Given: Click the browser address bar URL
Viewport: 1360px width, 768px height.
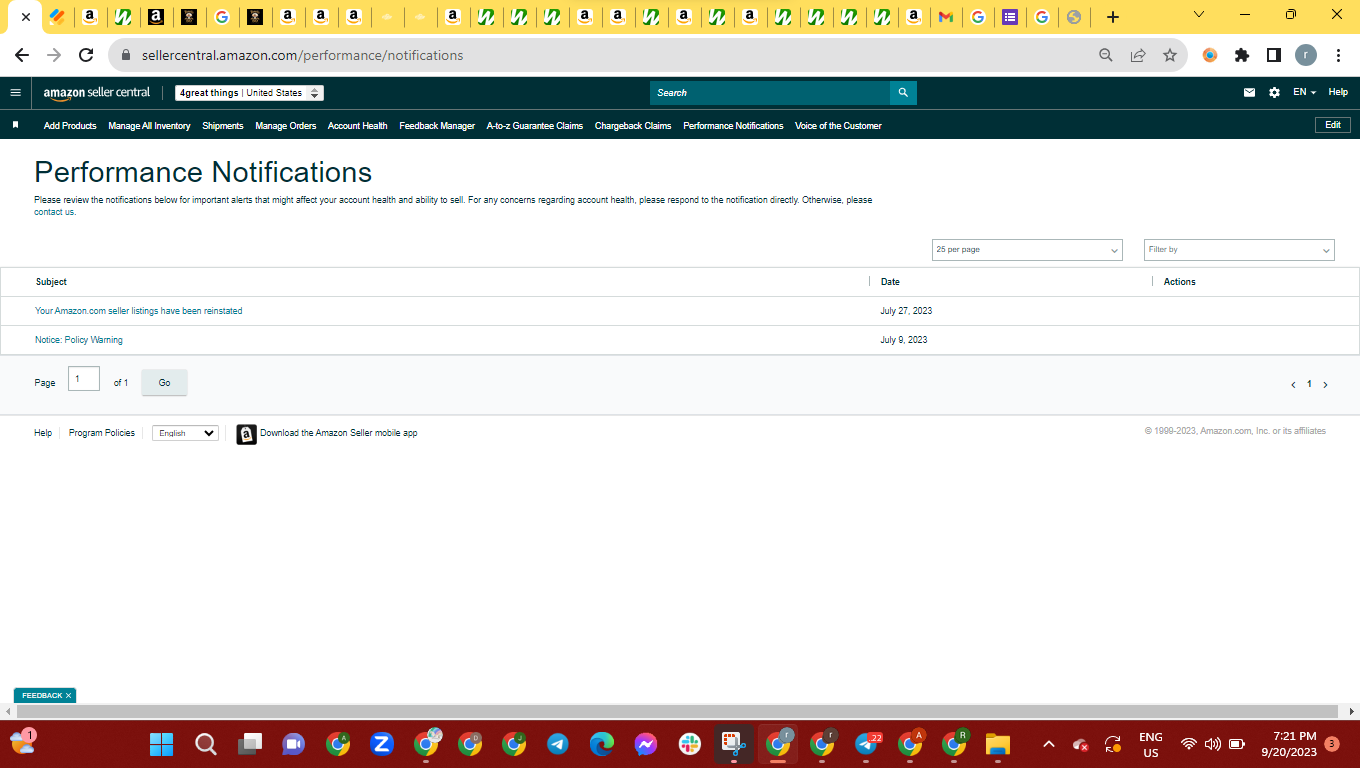Looking at the screenshot, I should (x=303, y=56).
